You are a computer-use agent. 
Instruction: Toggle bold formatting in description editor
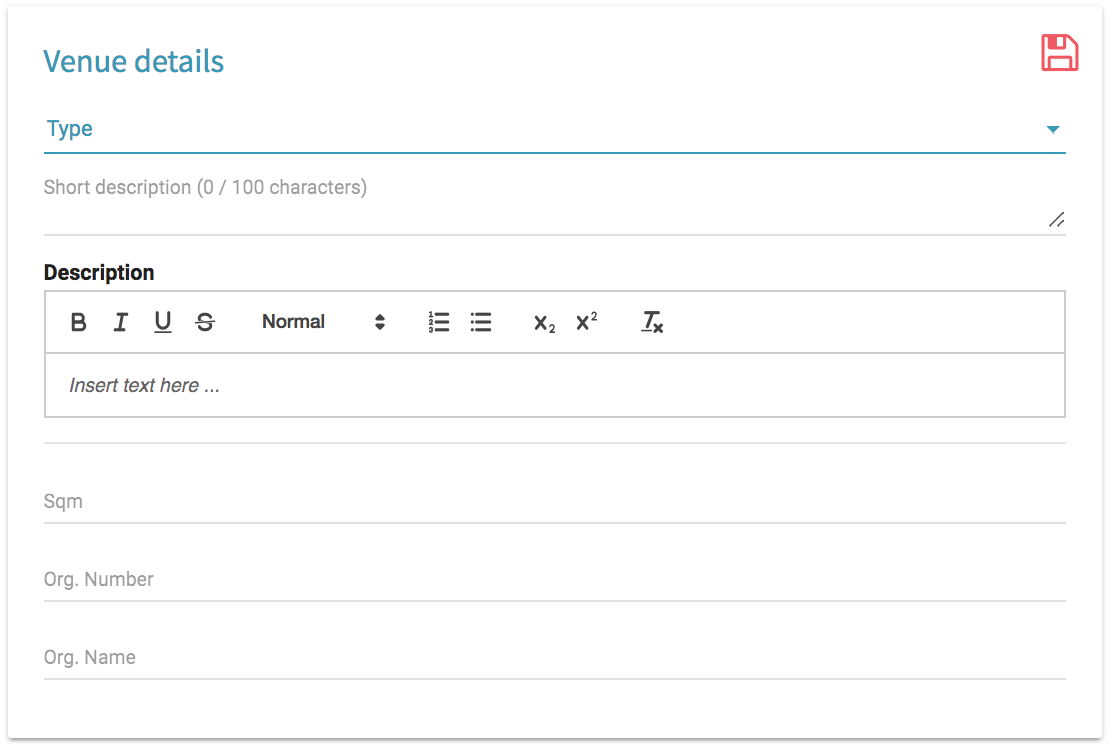78,322
